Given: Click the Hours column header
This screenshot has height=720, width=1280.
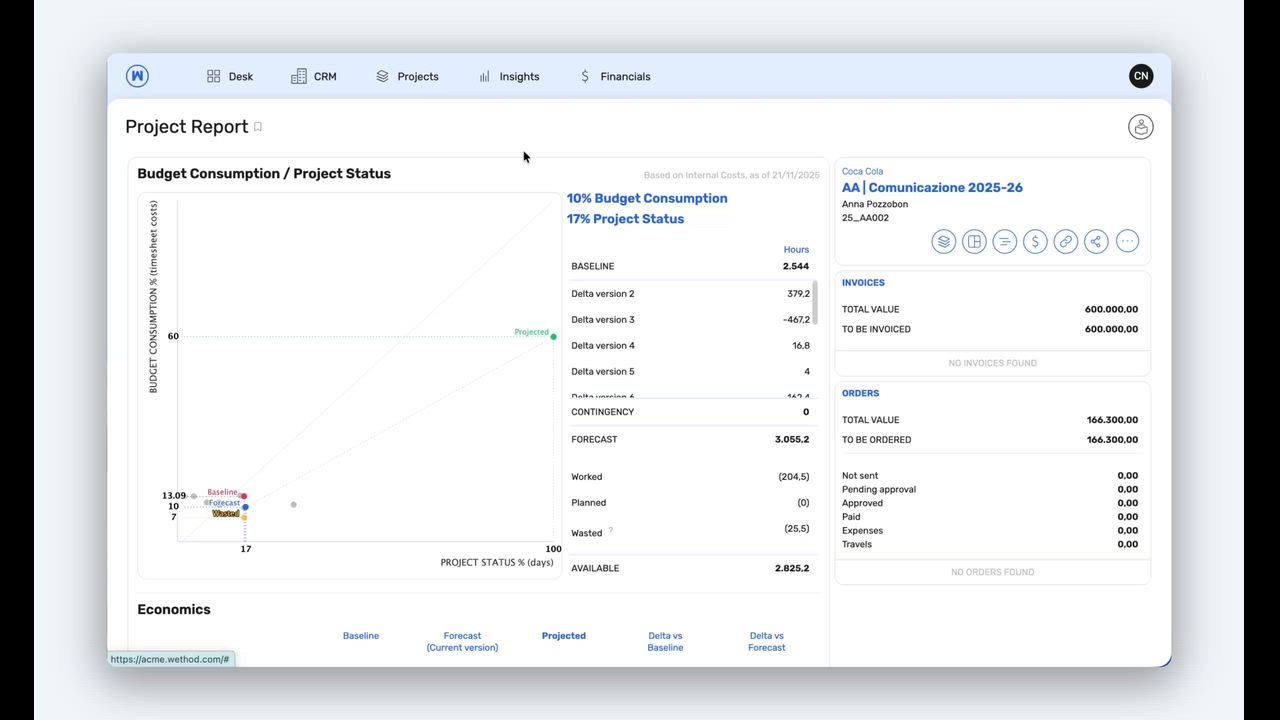Looking at the screenshot, I should click(796, 250).
